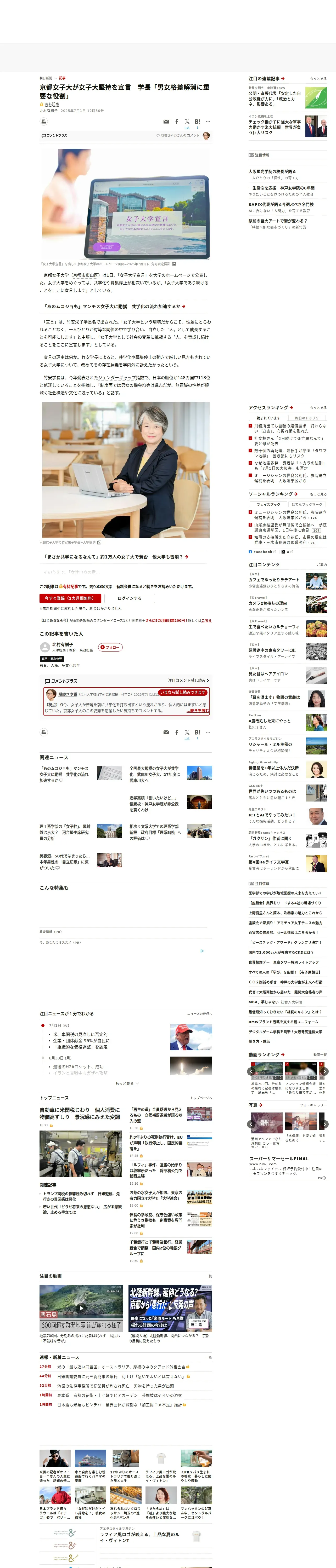Image resolution: width=336 pixels, height=1568 pixels.
Task: Click 記事 in the breadcrumb
Action: [62, 78]
